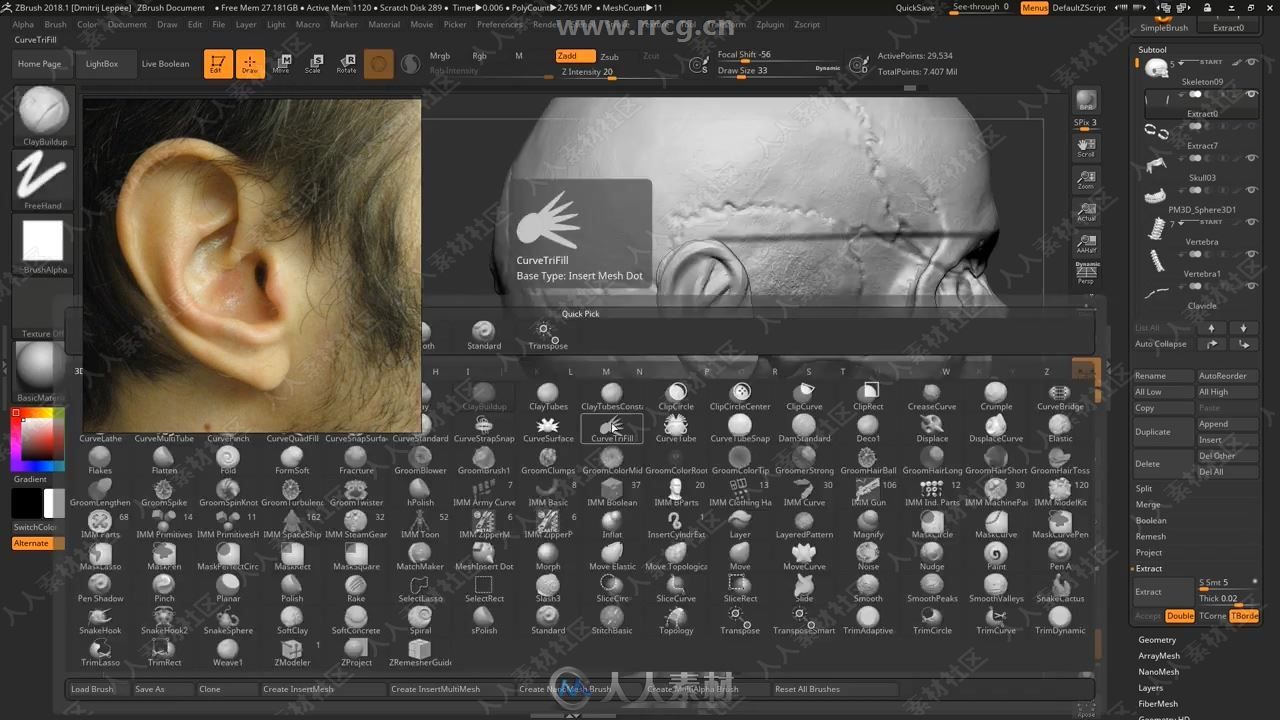The height and width of the screenshot is (720, 1280).
Task: Open the Zscript menu
Action: point(806,24)
